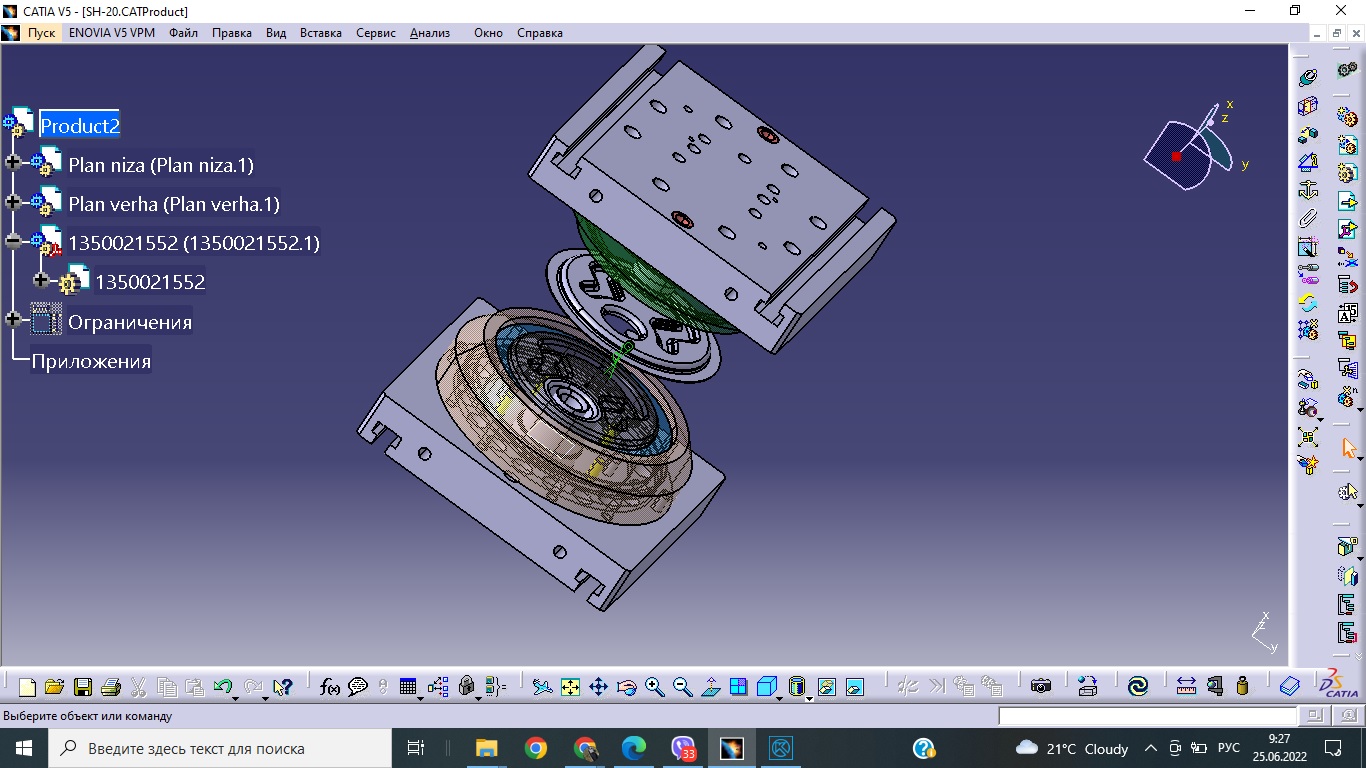Viewport: 1366px width, 768px height.
Task: Click the Formula f(x) icon
Action: click(329, 687)
